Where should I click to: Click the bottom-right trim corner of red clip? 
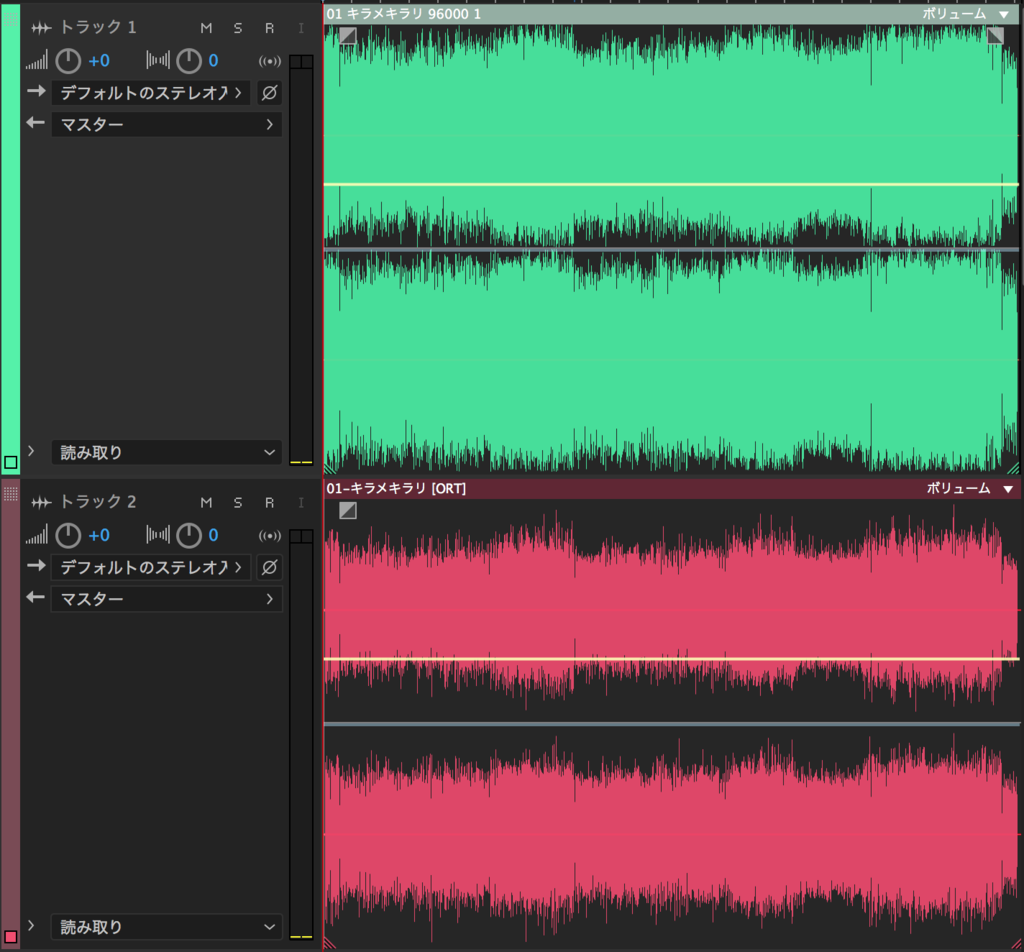1014,943
